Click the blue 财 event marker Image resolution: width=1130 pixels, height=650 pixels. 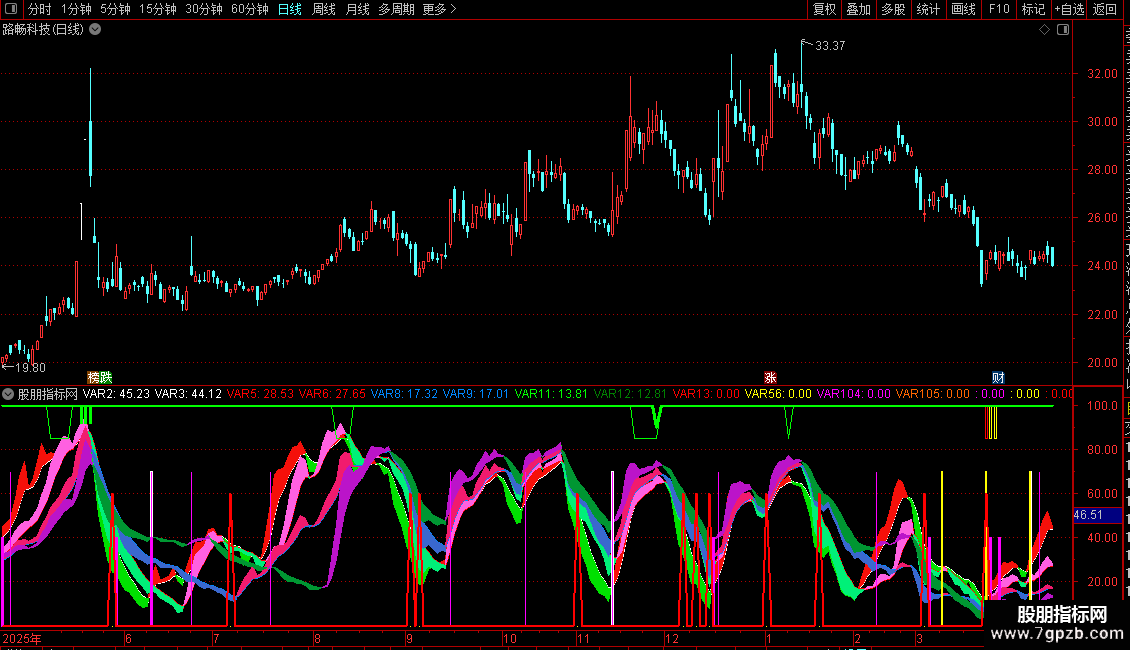coord(998,377)
